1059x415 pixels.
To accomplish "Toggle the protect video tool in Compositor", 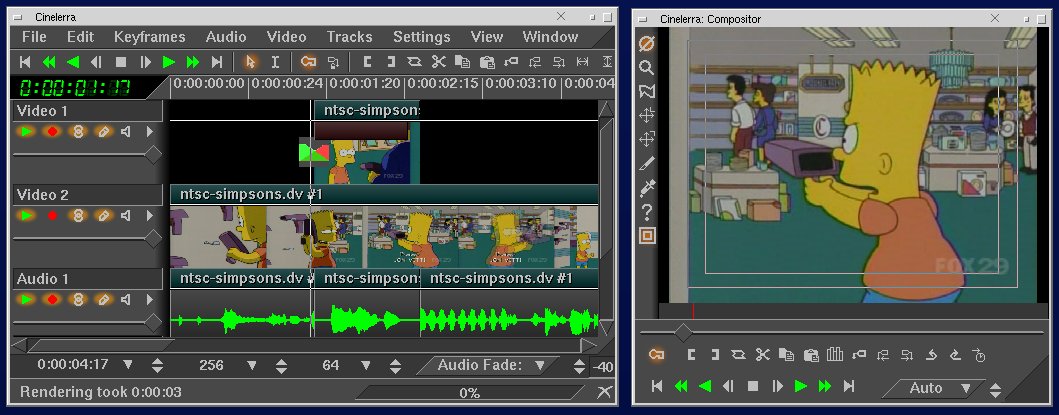I will [x=646, y=44].
